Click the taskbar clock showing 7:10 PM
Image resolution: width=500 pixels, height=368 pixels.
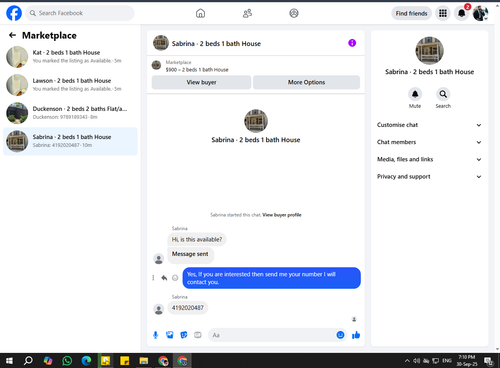click(467, 361)
